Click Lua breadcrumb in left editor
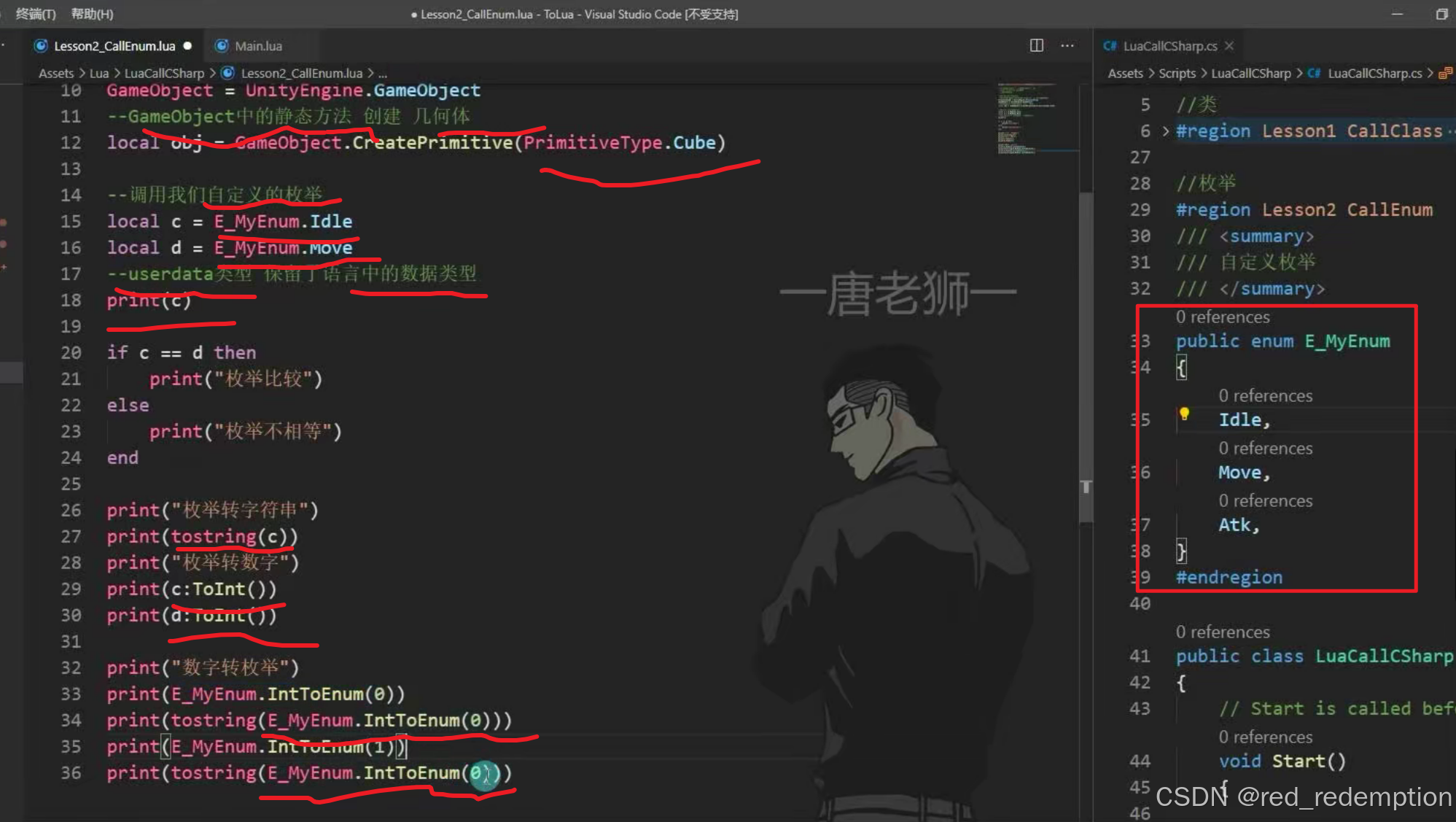Image resolution: width=1456 pixels, height=822 pixels. (99, 73)
